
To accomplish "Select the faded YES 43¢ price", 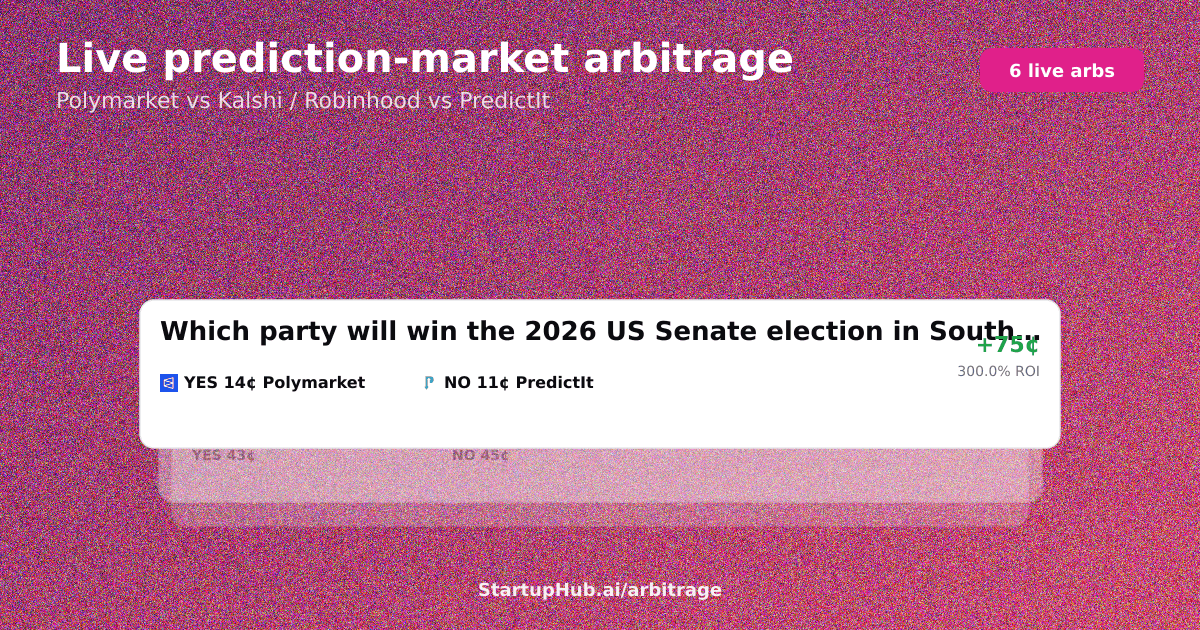I will tap(223, 456).
